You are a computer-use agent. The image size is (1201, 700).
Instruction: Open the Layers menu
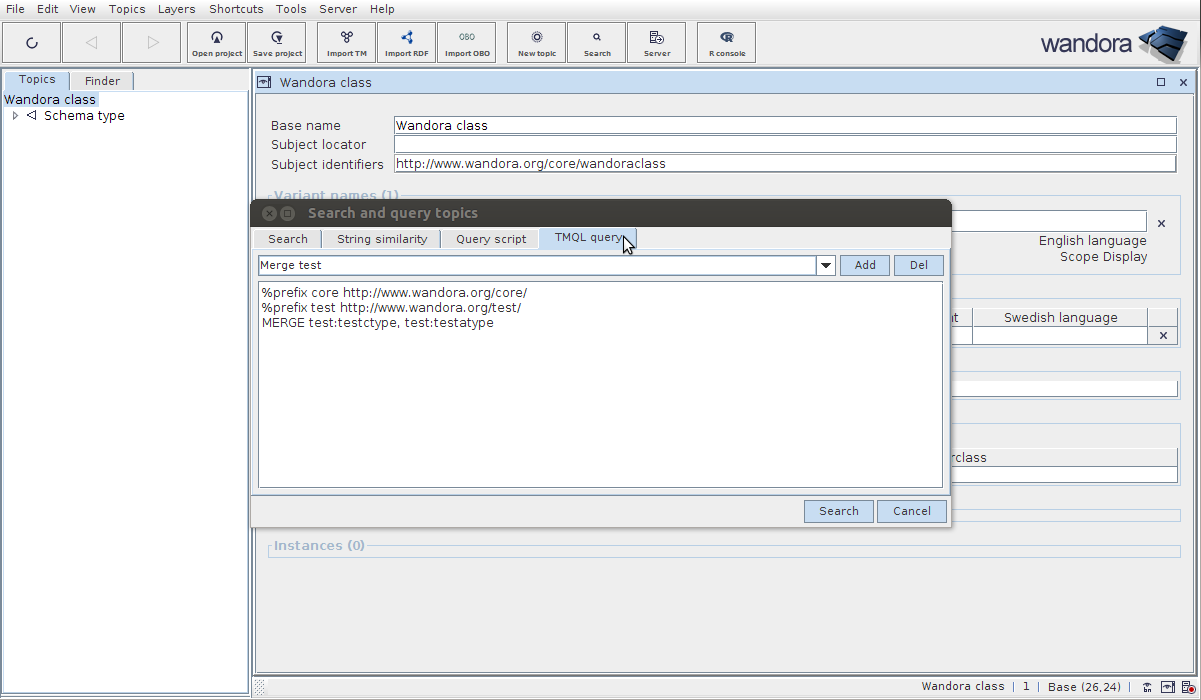176,9
